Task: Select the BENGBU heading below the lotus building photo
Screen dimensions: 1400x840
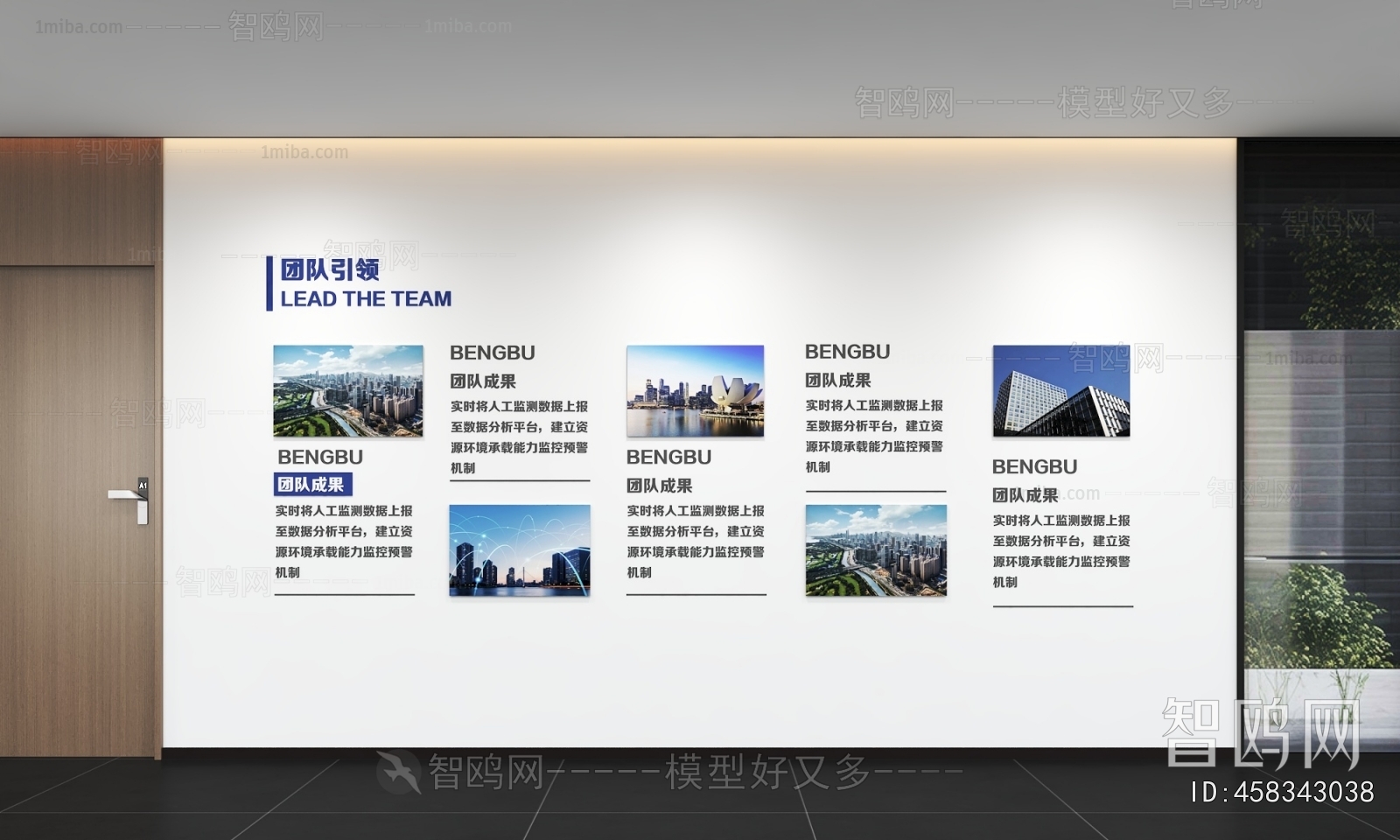Action: [x=668, y=457]
